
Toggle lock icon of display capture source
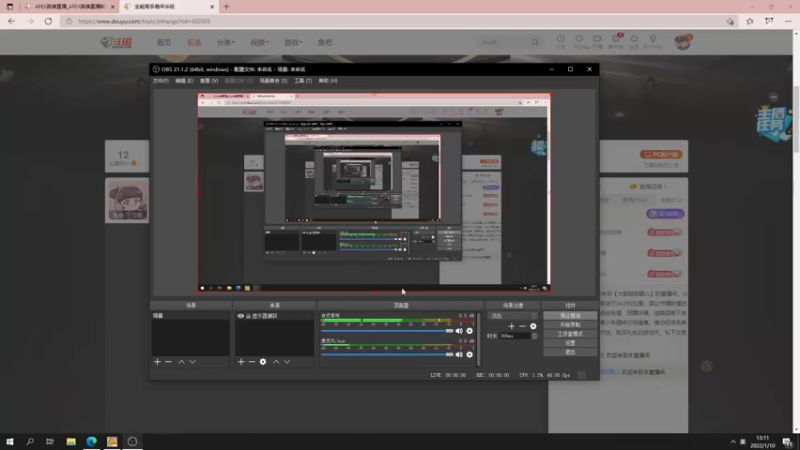(x=248, y=316)
